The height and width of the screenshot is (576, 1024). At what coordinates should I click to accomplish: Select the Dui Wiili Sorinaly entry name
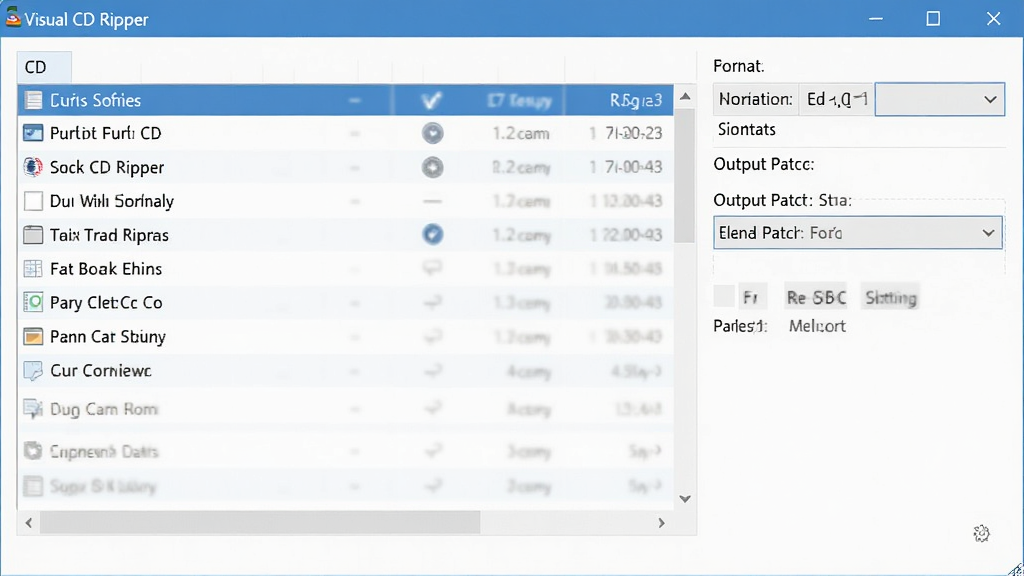112,201
